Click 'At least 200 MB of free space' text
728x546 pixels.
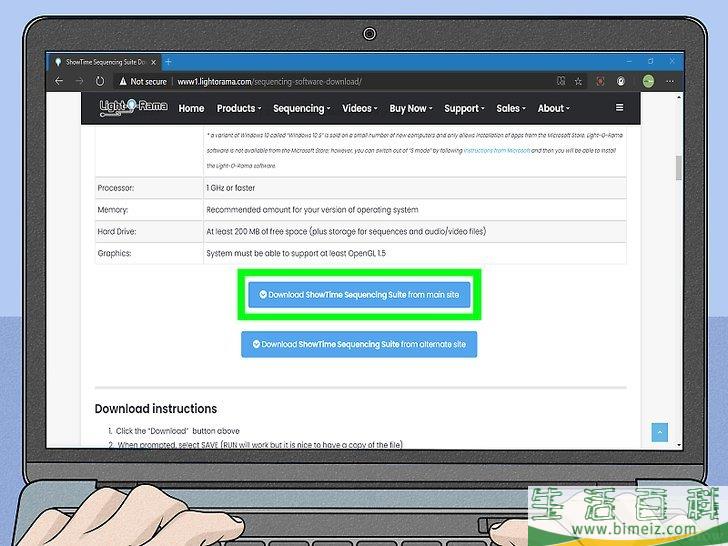pos(257,231)
